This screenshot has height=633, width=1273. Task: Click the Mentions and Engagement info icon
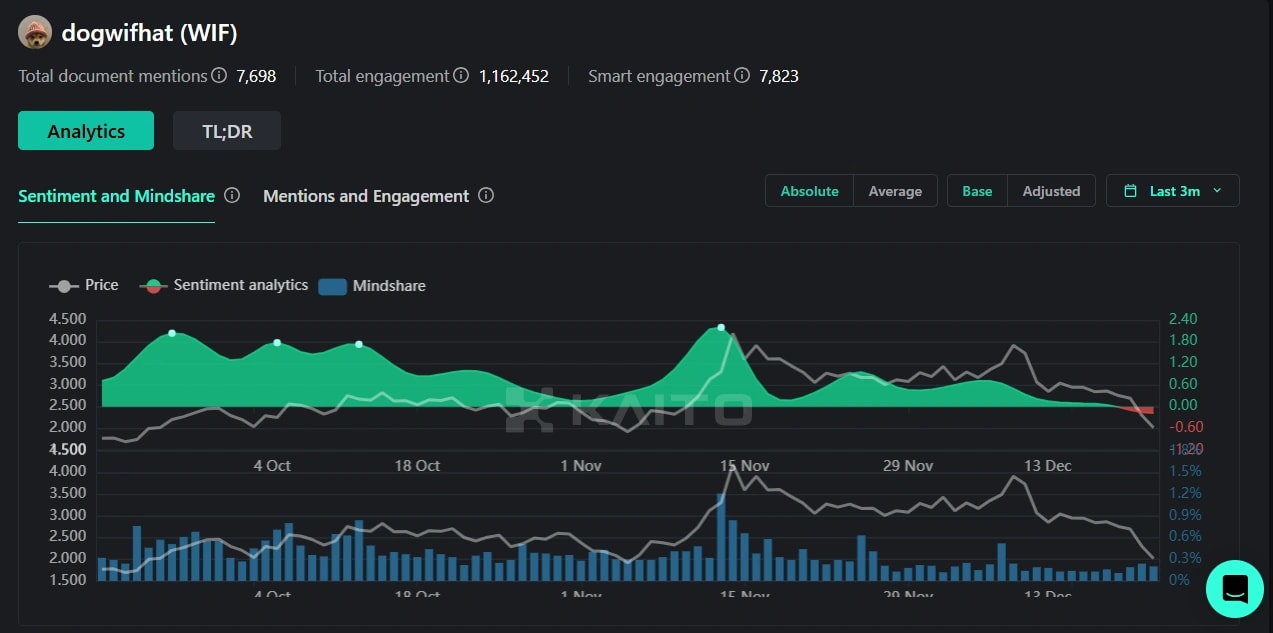[x=486, y=196]
